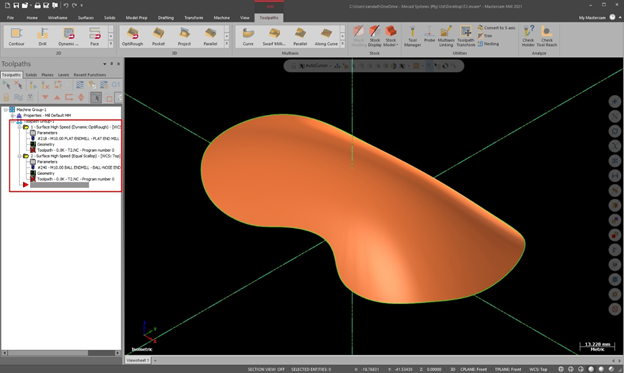Switch to the Home ribbon tab

click(x=32, y=18)
